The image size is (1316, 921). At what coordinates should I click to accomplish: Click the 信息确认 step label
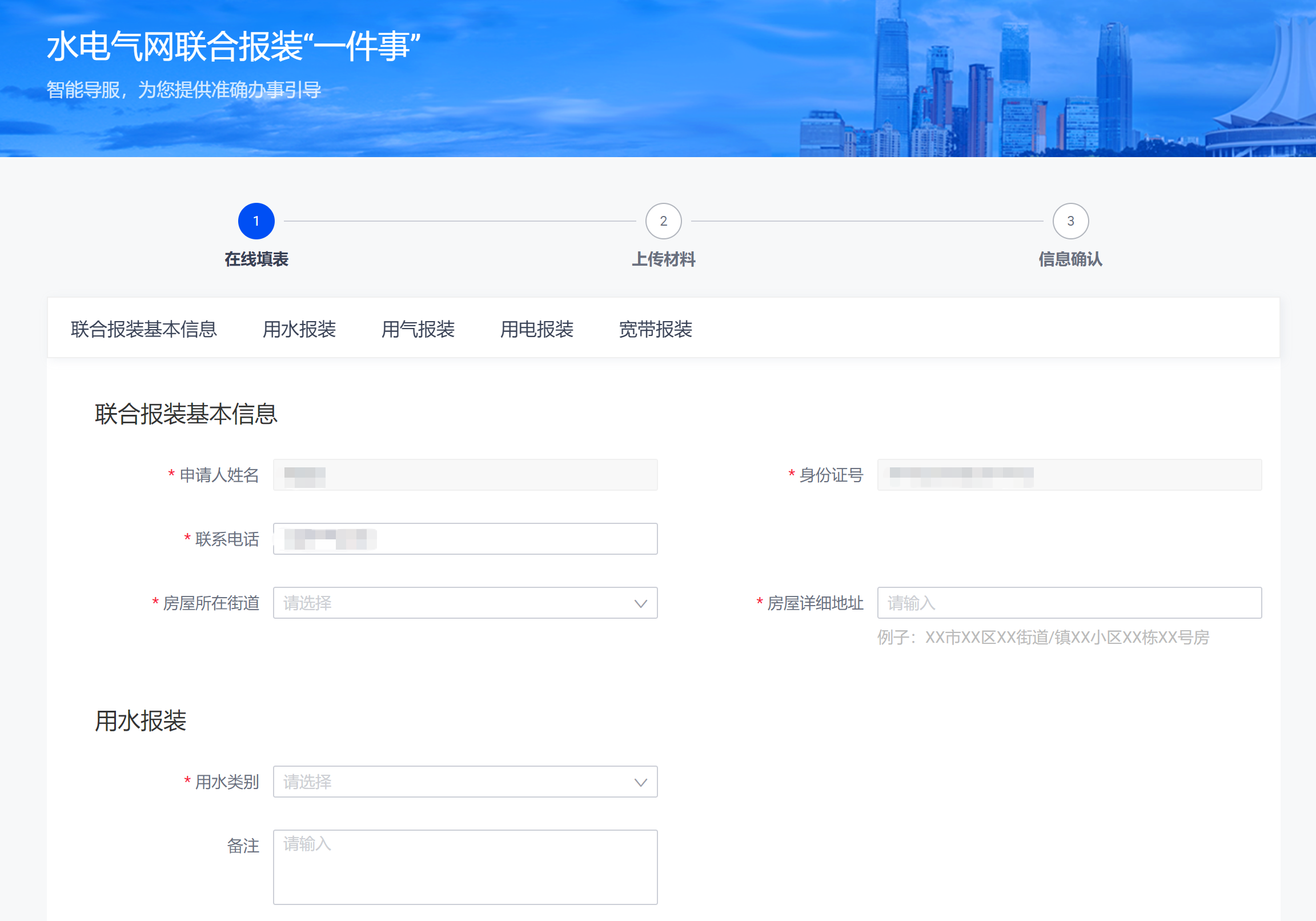pos(1070,259)
